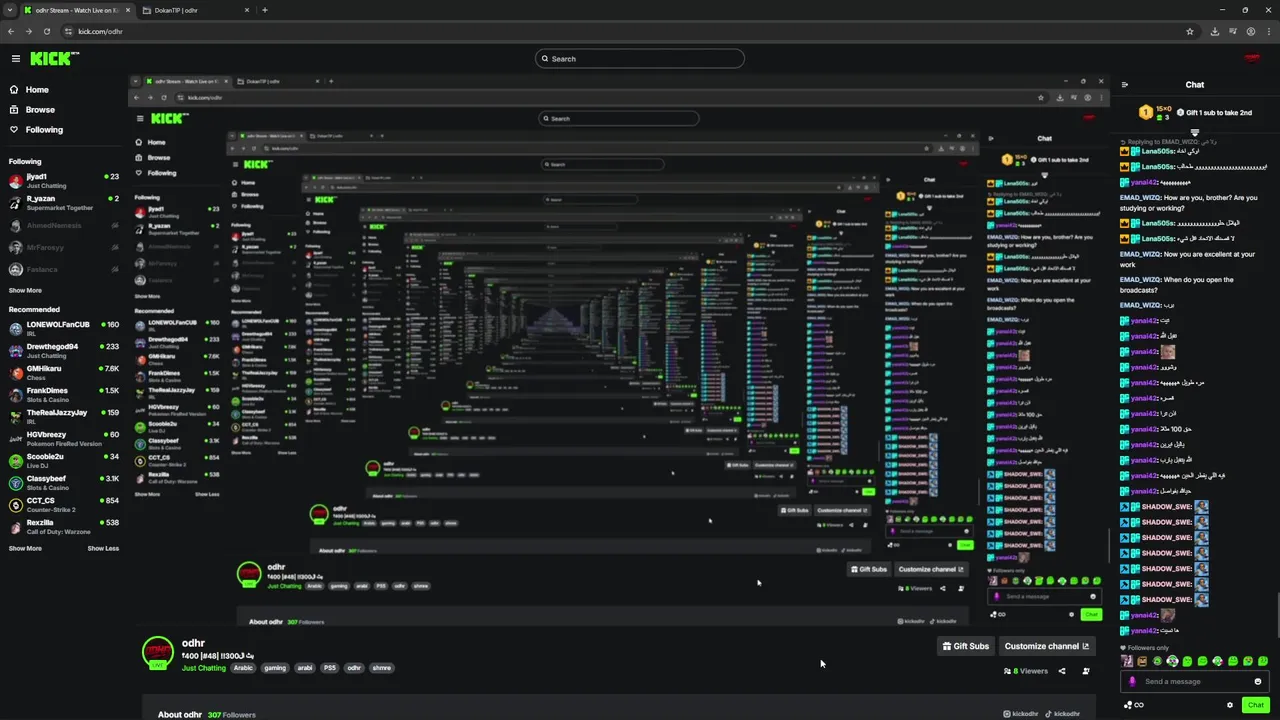Share the stream using the share icon
This screenshot has width=1280, height=720.
click(x=1062, y=671)
